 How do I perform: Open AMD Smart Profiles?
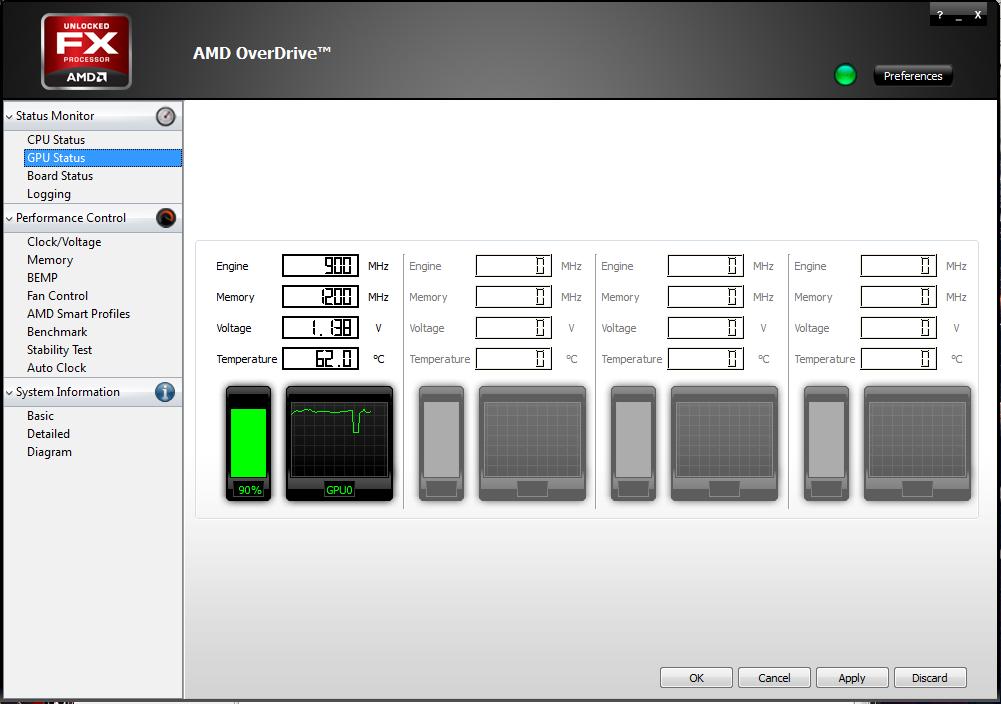79,313
